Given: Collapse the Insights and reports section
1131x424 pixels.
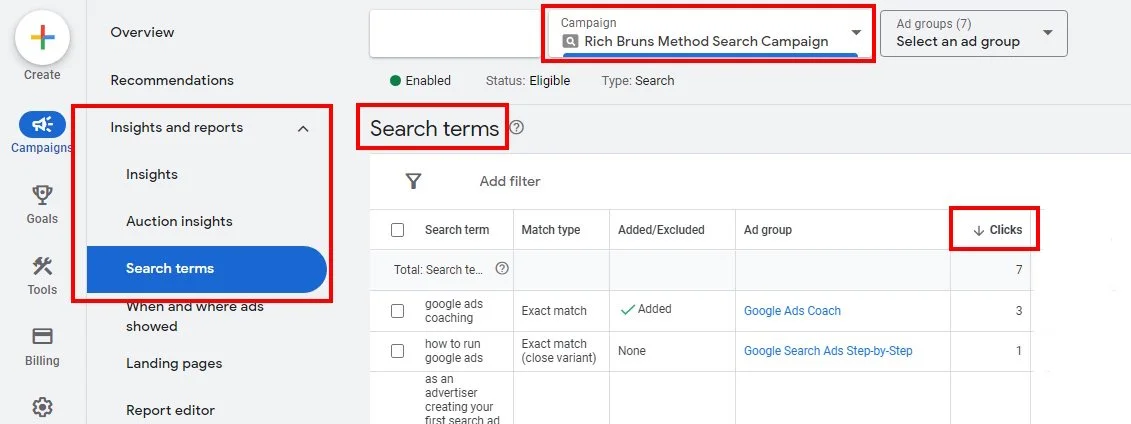Looking at the screenshot, I should point(303,128).
